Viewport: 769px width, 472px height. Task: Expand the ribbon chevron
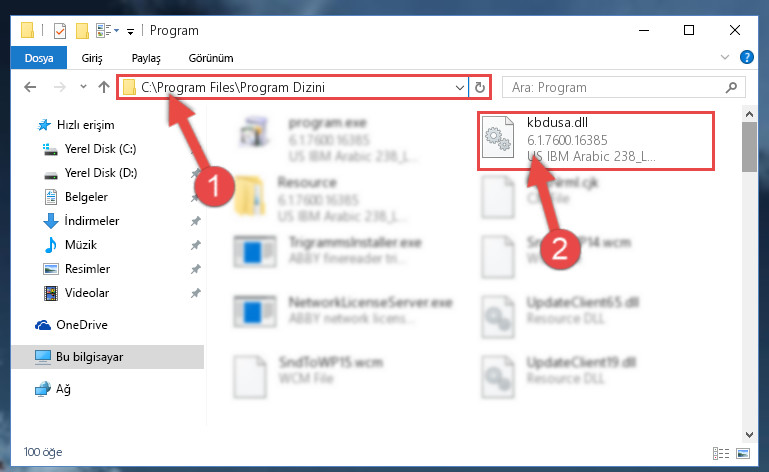pos(725,57)
